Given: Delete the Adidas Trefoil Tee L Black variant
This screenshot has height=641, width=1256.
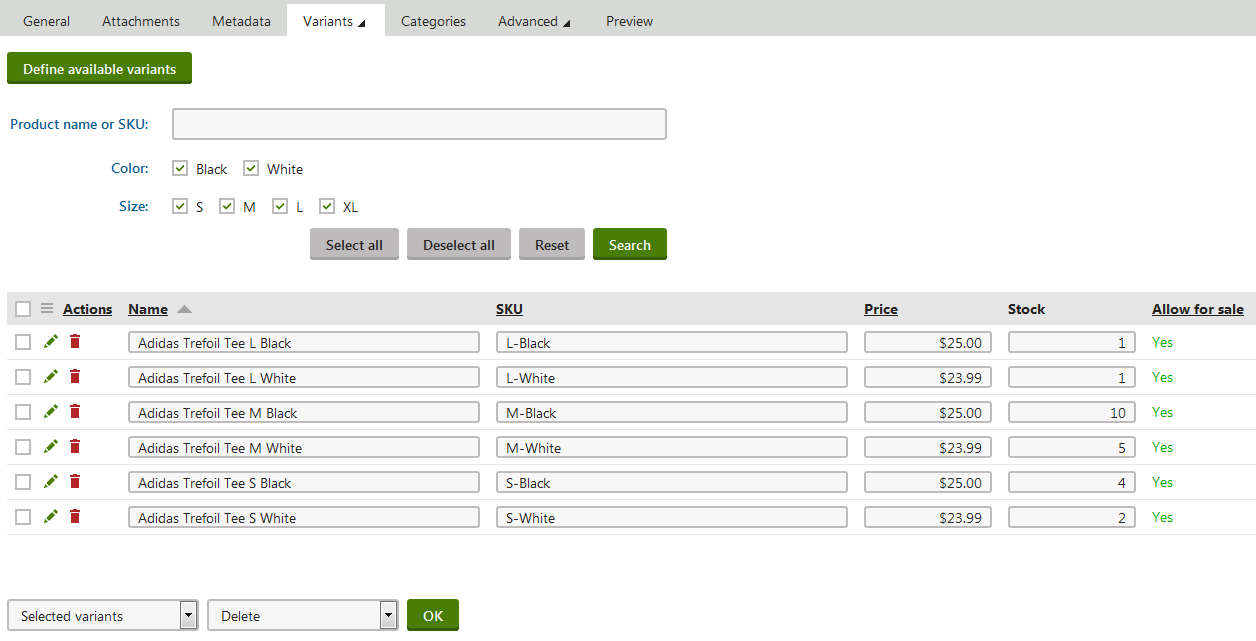Looking at the screenshot, I should [x=75, y=342].
